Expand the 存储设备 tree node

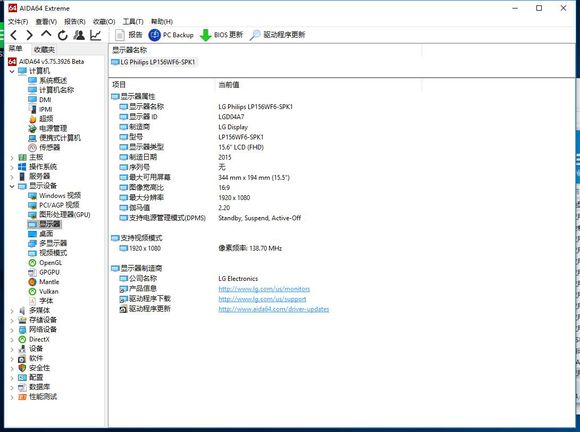click(12, 320)
